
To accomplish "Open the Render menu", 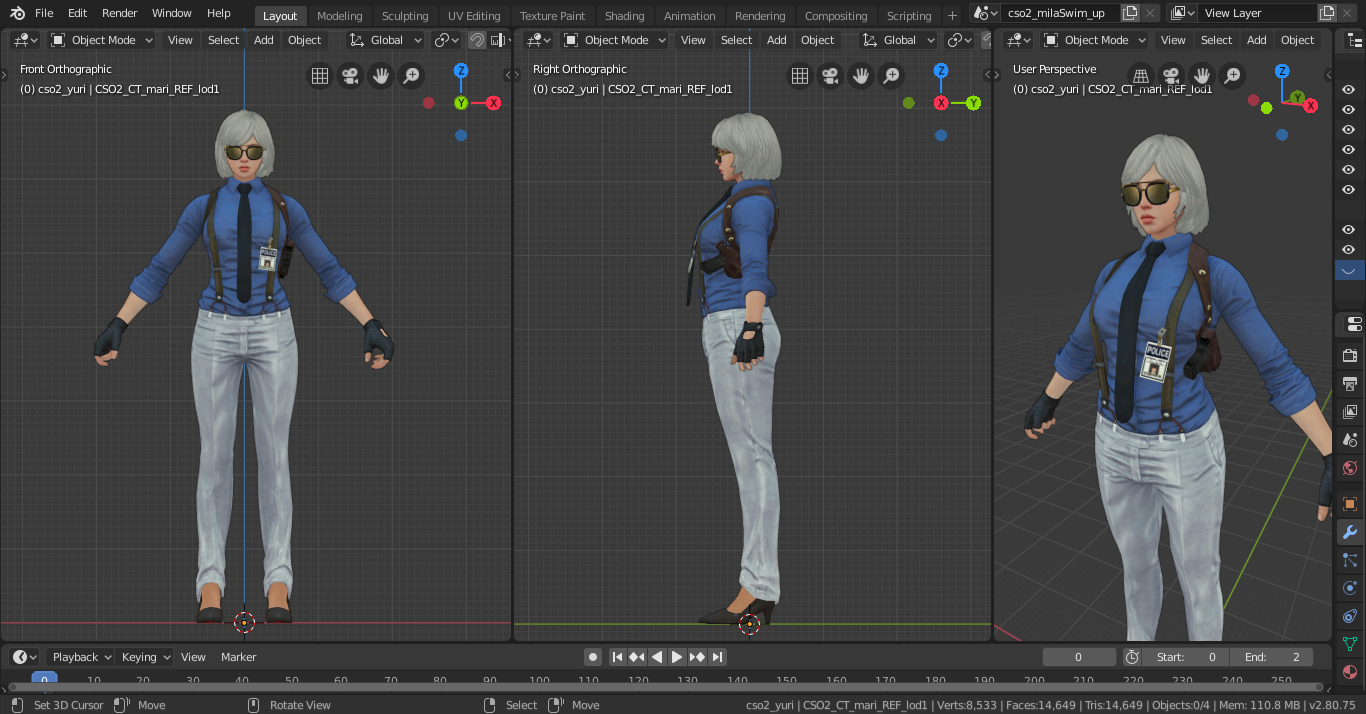I will [120, 13].
